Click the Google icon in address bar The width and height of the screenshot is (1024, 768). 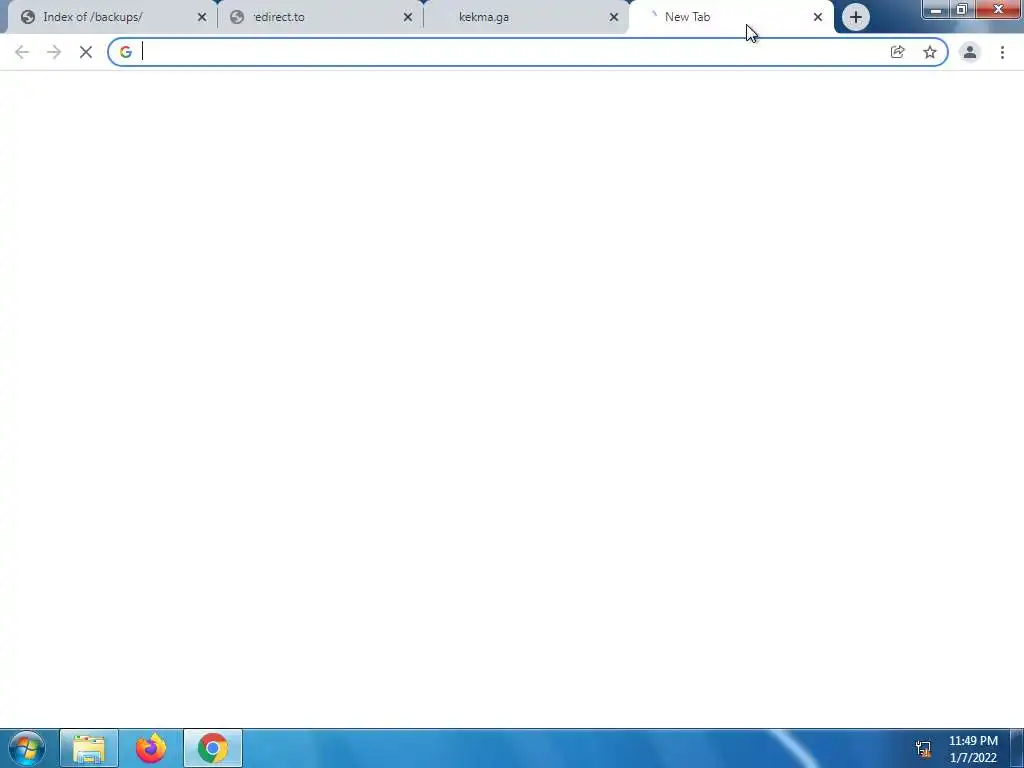point(125,52)
